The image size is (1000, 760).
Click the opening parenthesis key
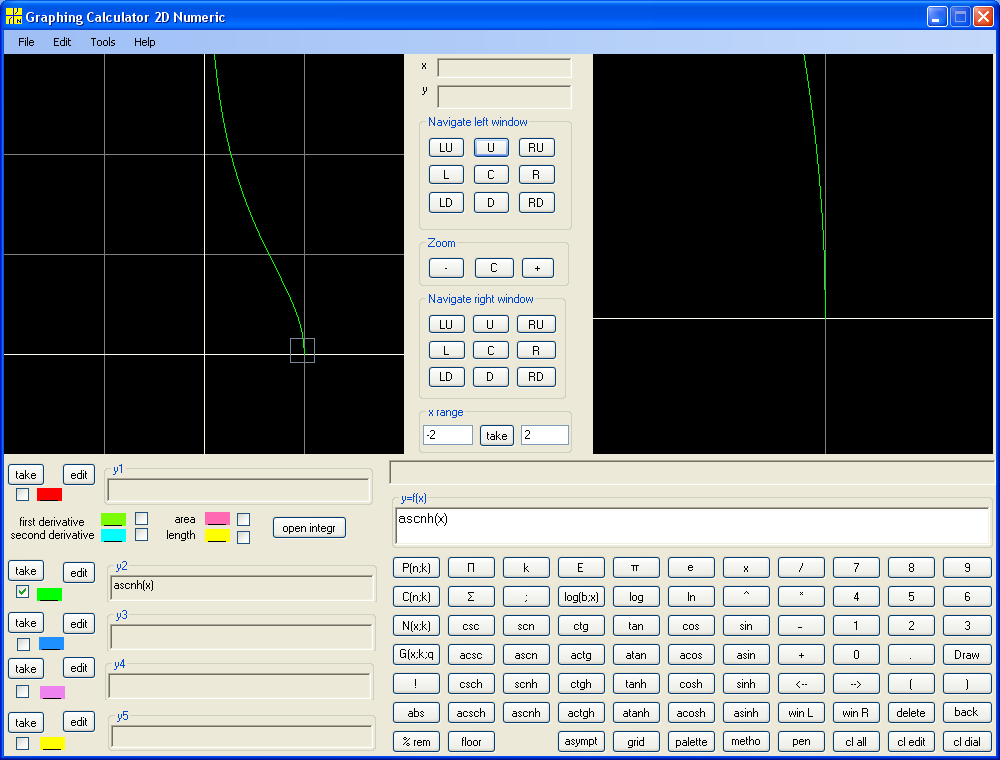tap(911, 684)
